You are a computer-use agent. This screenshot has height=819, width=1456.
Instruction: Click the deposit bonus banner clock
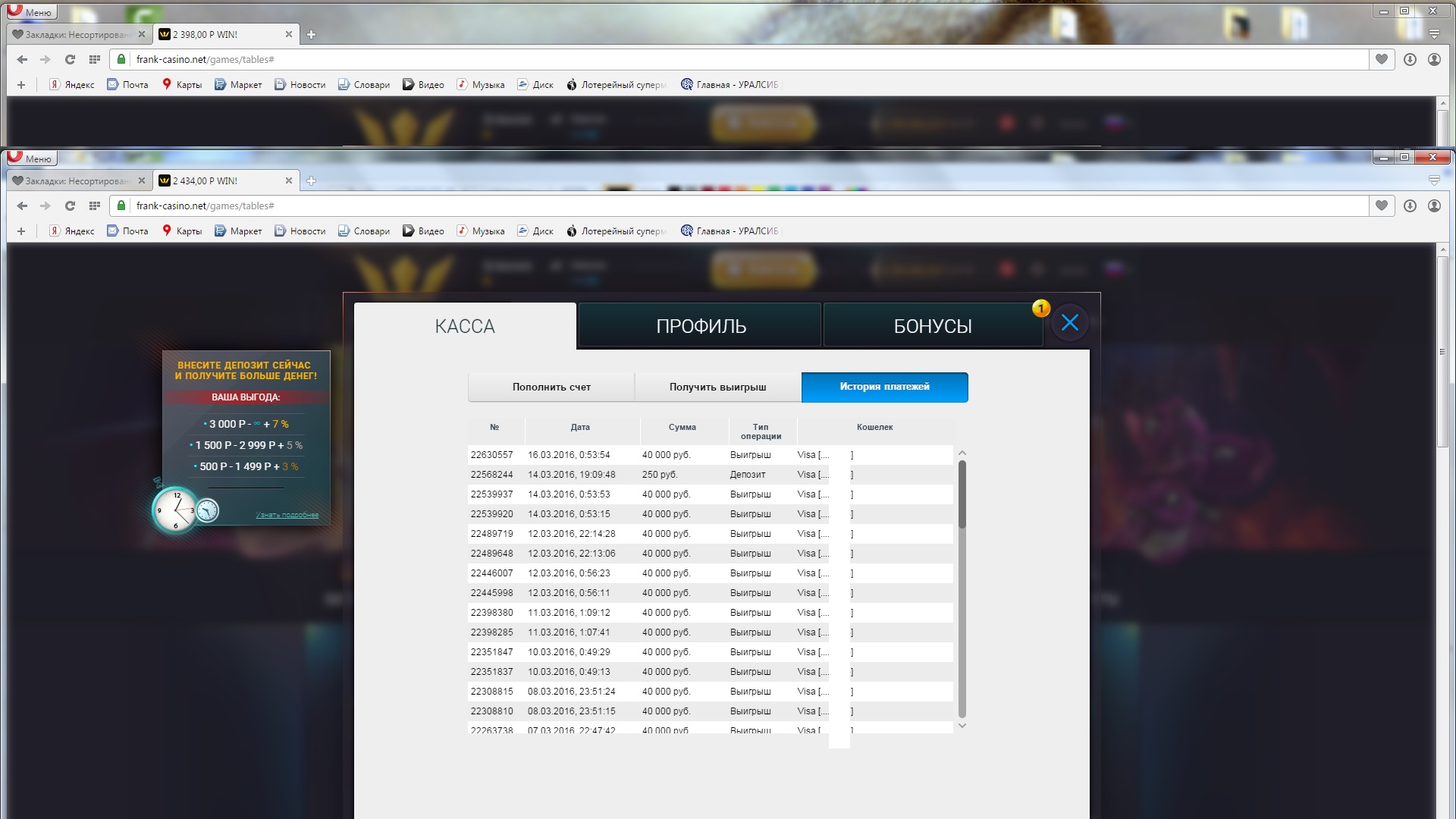pos(176,510)
